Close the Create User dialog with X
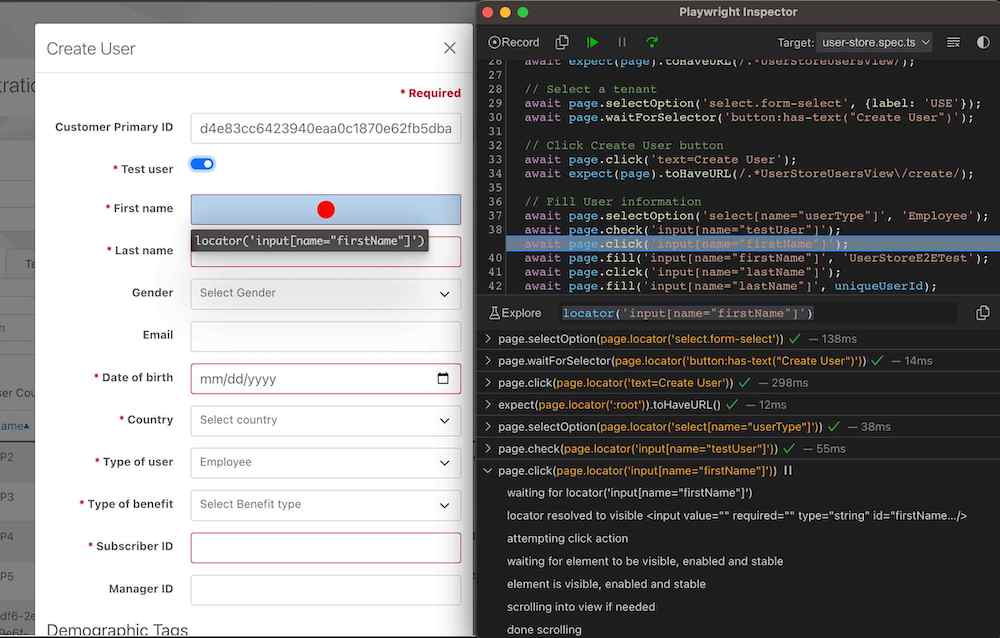The image size is (1000, 638). 450,48
